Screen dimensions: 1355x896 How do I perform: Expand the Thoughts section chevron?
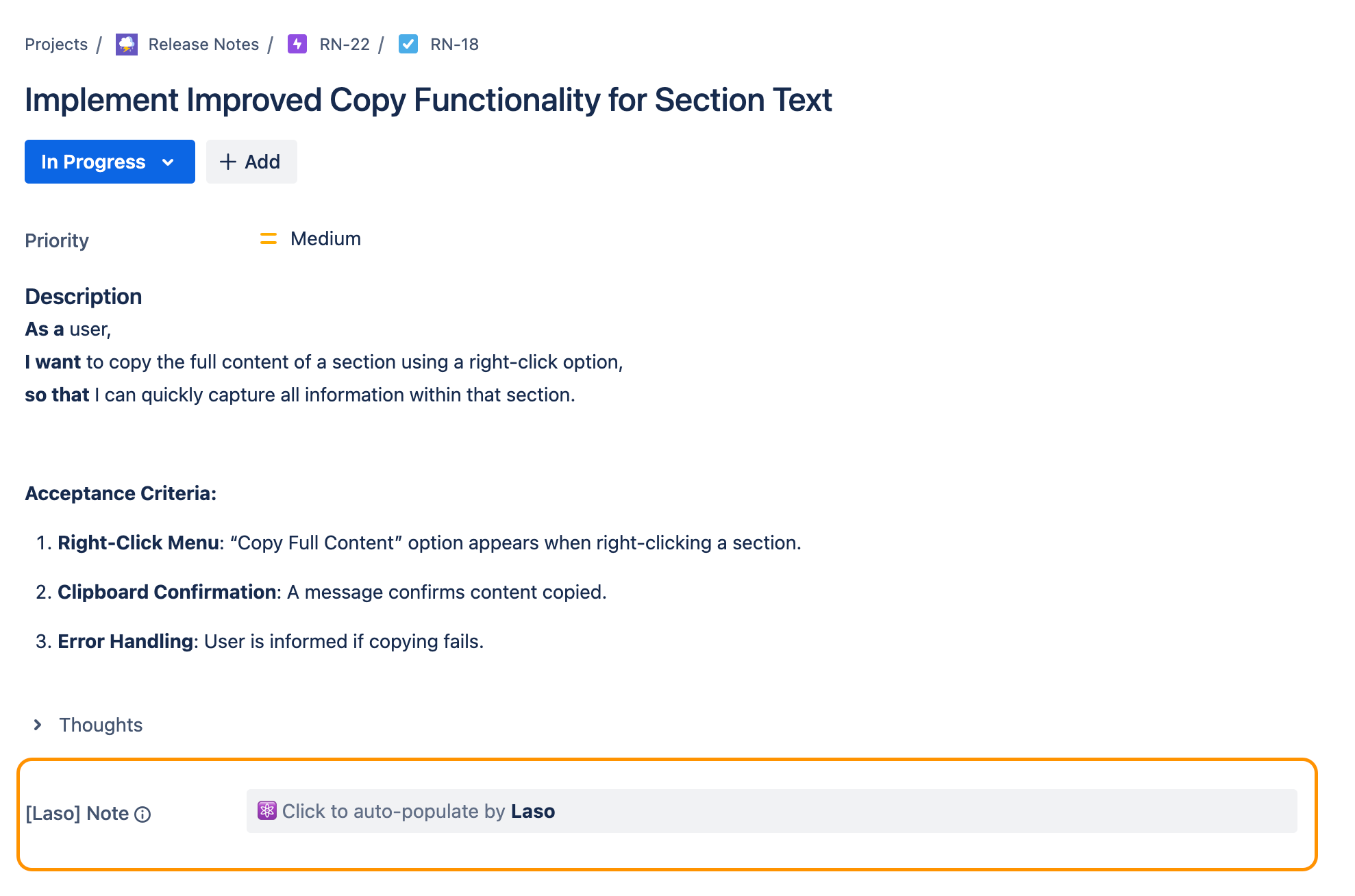[38, 725]
